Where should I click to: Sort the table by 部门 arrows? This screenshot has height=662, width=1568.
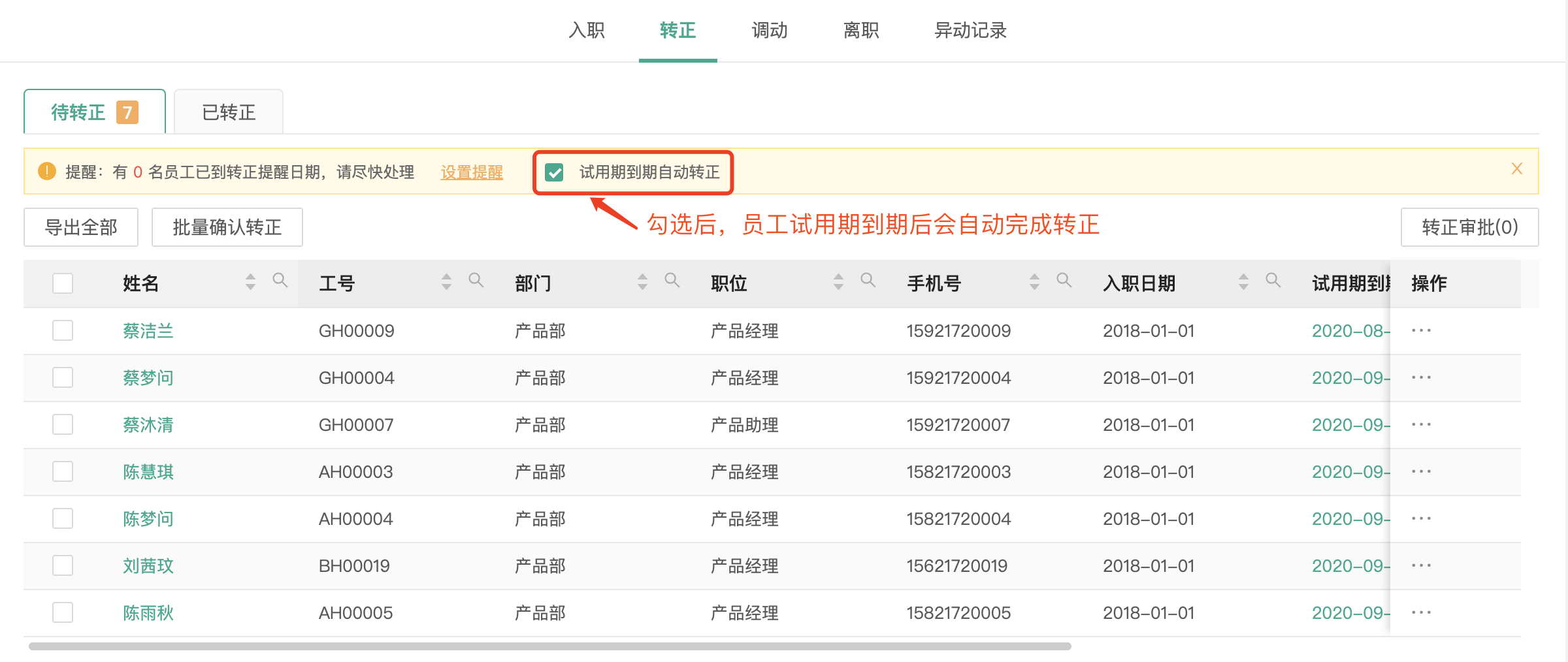pos(642,281)
